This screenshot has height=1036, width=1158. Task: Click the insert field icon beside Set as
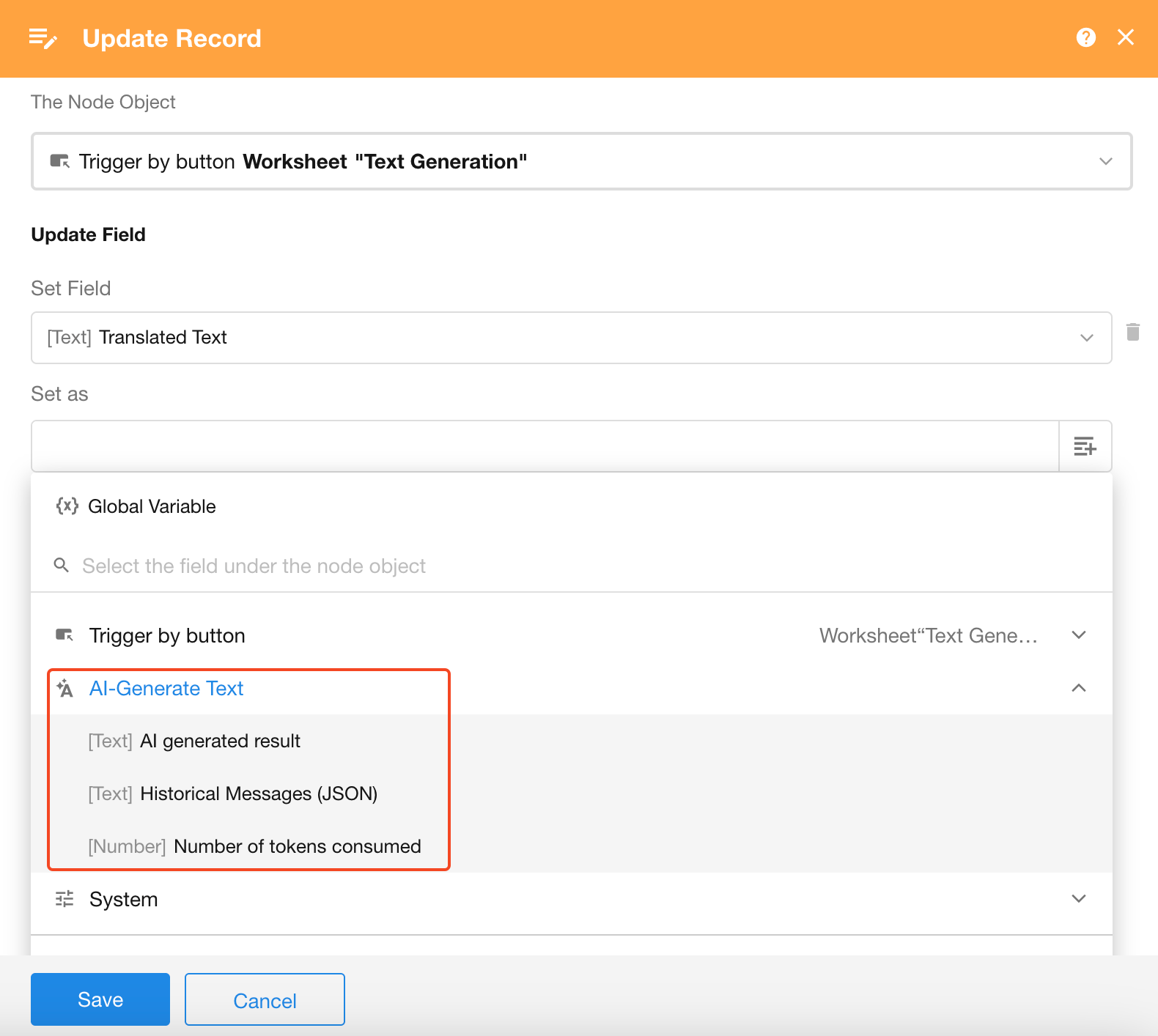point(1085,446)
